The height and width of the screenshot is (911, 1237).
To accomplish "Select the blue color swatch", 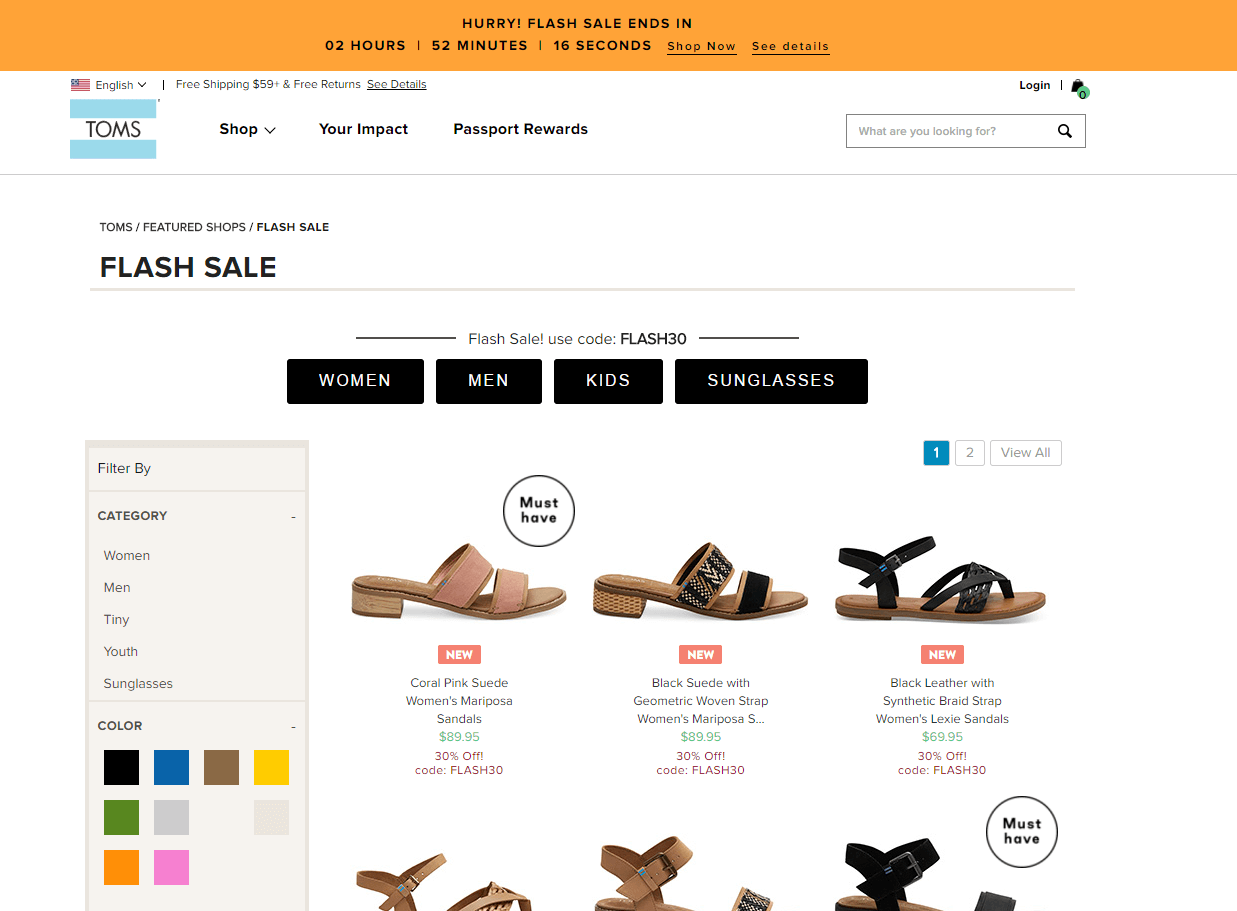I will 171,767.
